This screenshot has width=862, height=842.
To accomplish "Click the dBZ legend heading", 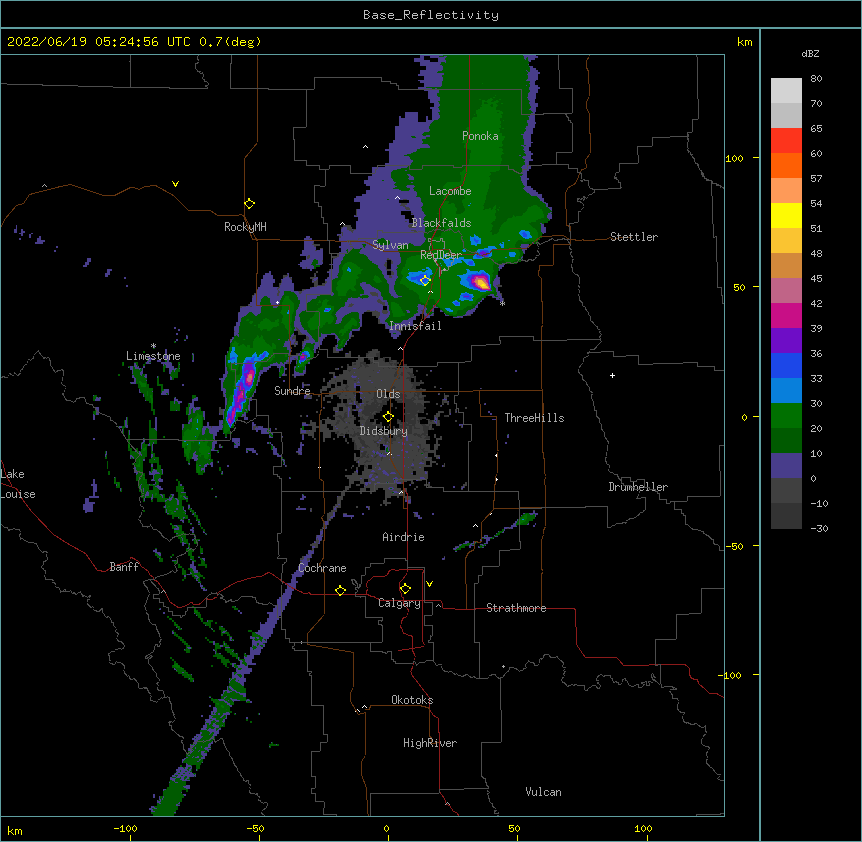I will coord(810,54).
